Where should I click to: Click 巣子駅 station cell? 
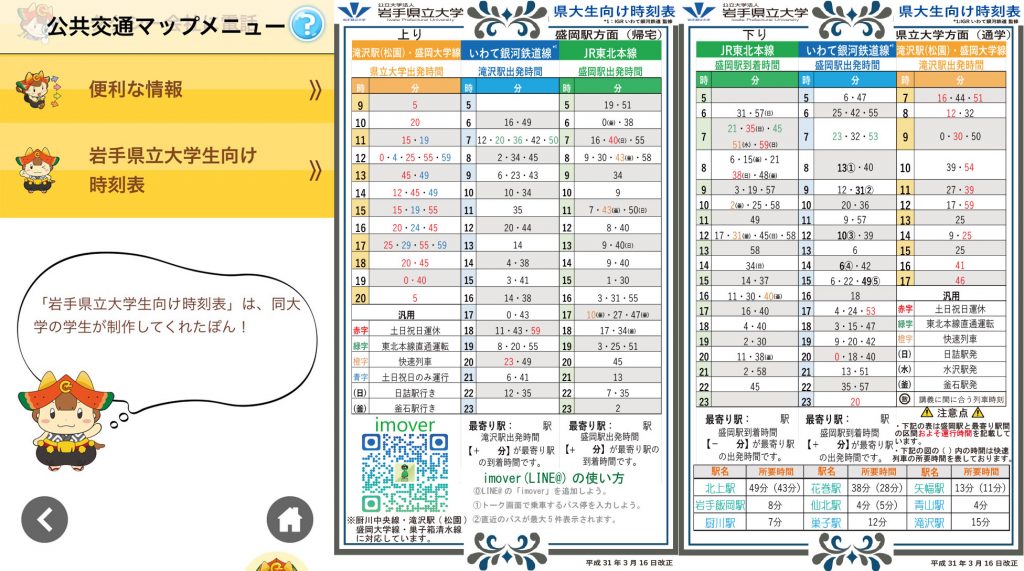825,522
